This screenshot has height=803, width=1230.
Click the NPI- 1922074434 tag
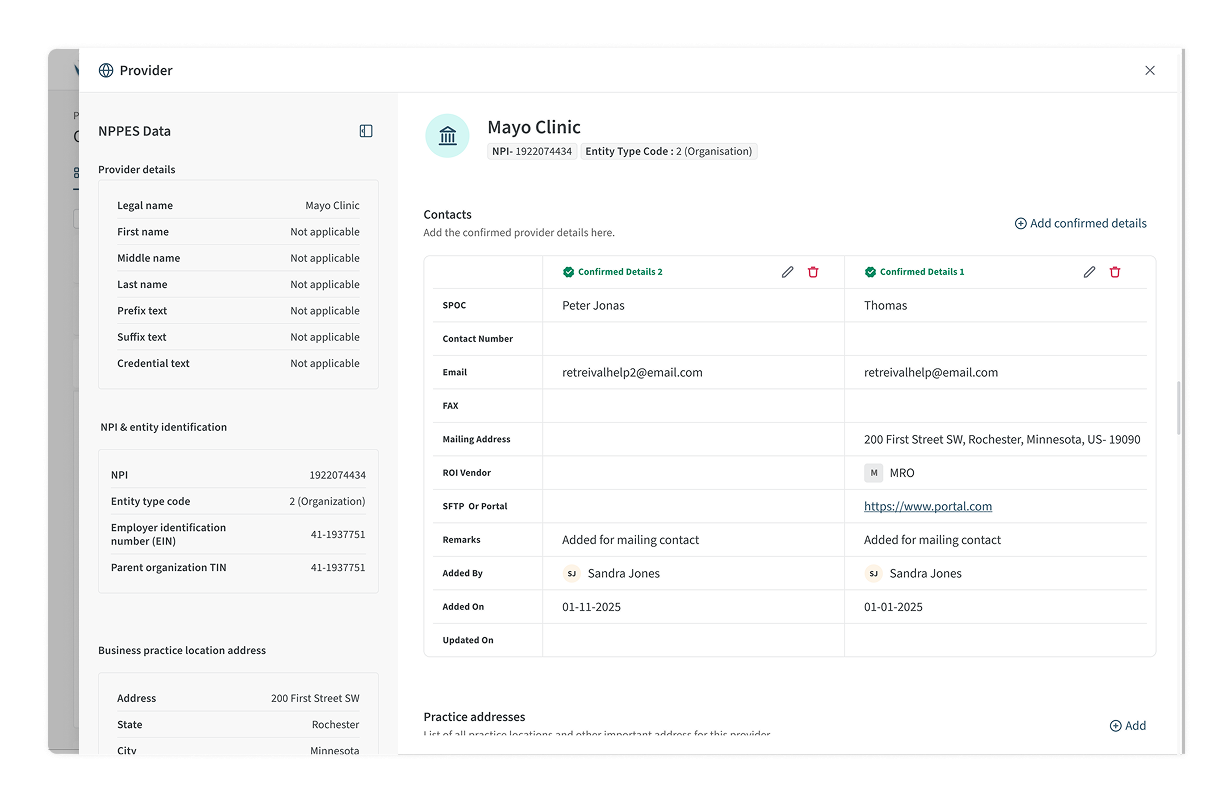(532, 152)
